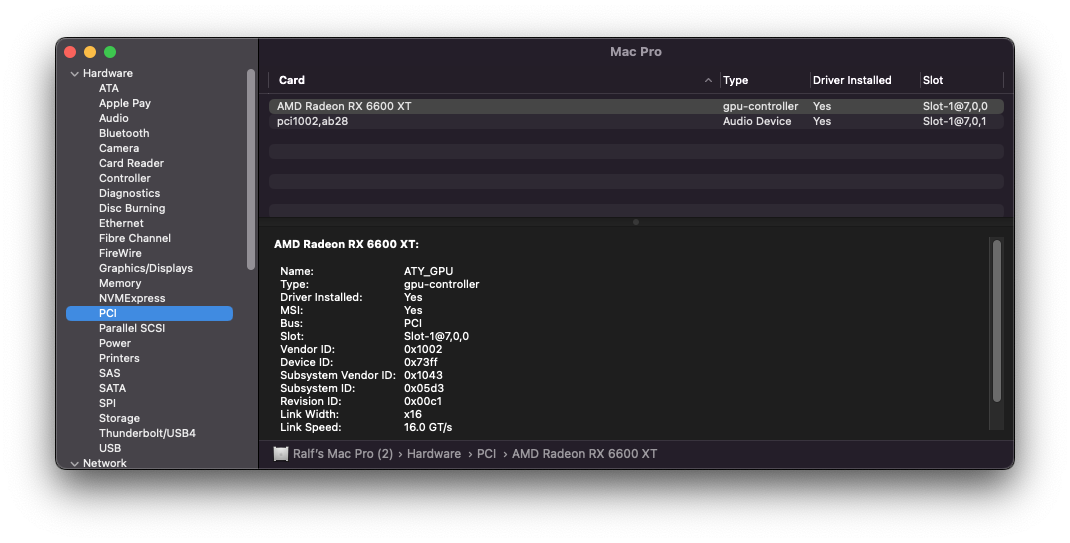
Task: Select the highlighted PCI sidebar item
Action: coord(149,313)
